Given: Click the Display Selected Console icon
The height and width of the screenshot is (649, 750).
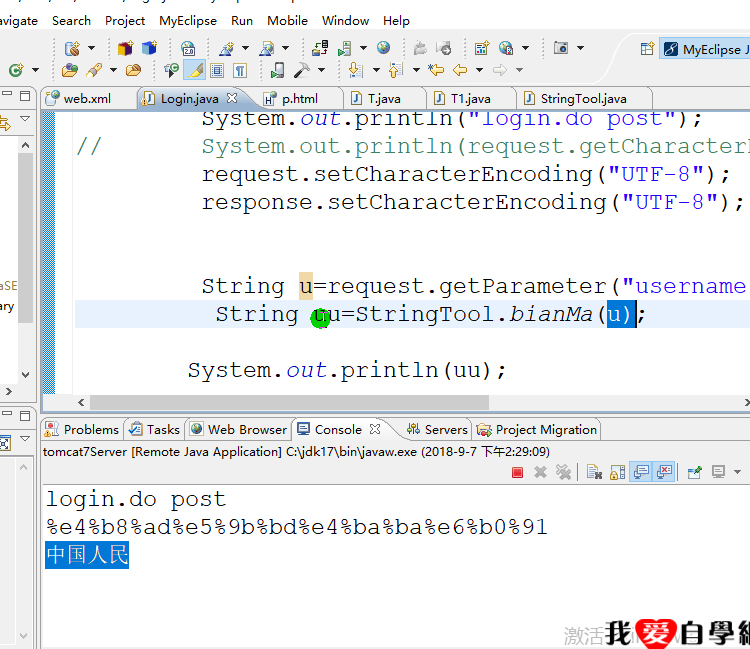Looking at the screenshot, I should (x=718, y=473).
